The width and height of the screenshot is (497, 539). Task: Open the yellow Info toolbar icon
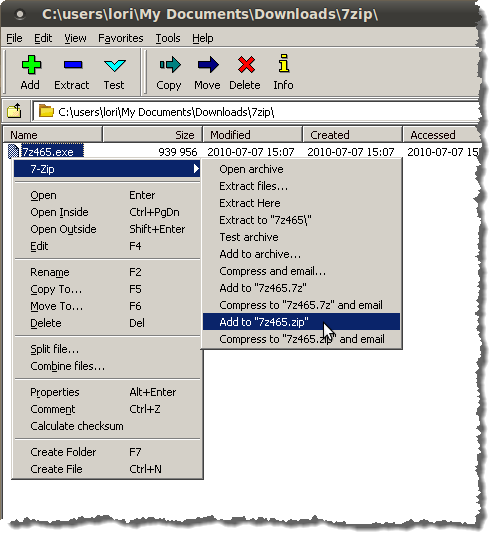[284, 63]
